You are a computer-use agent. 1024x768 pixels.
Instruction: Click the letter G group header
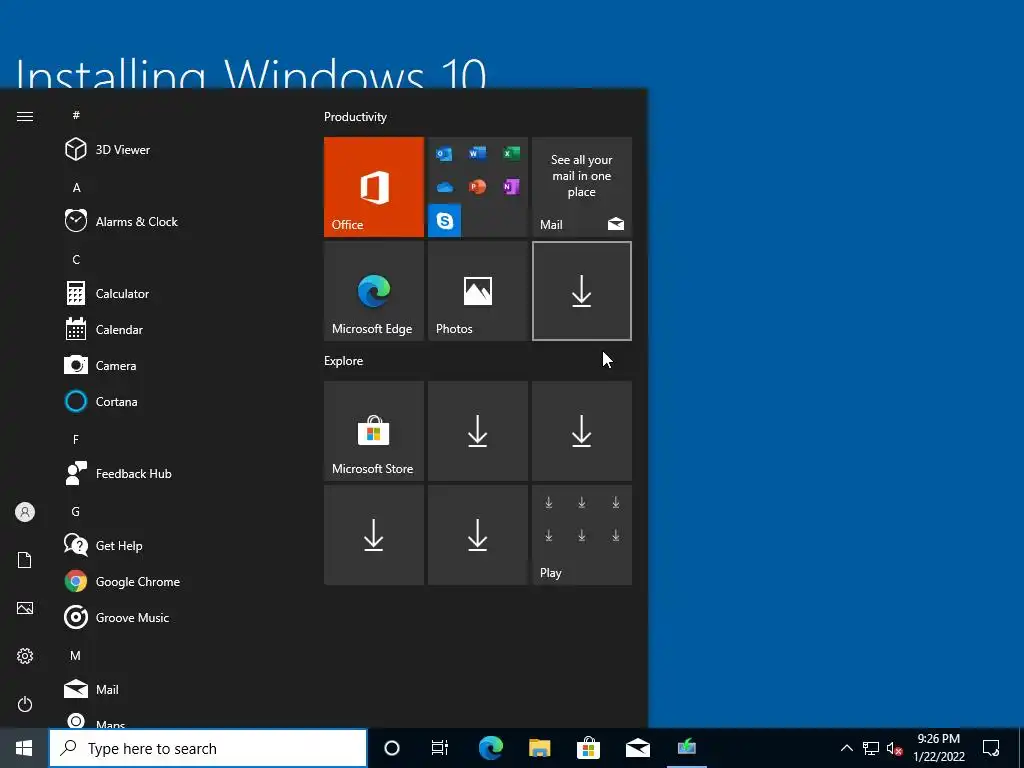(x=76, y=511)
